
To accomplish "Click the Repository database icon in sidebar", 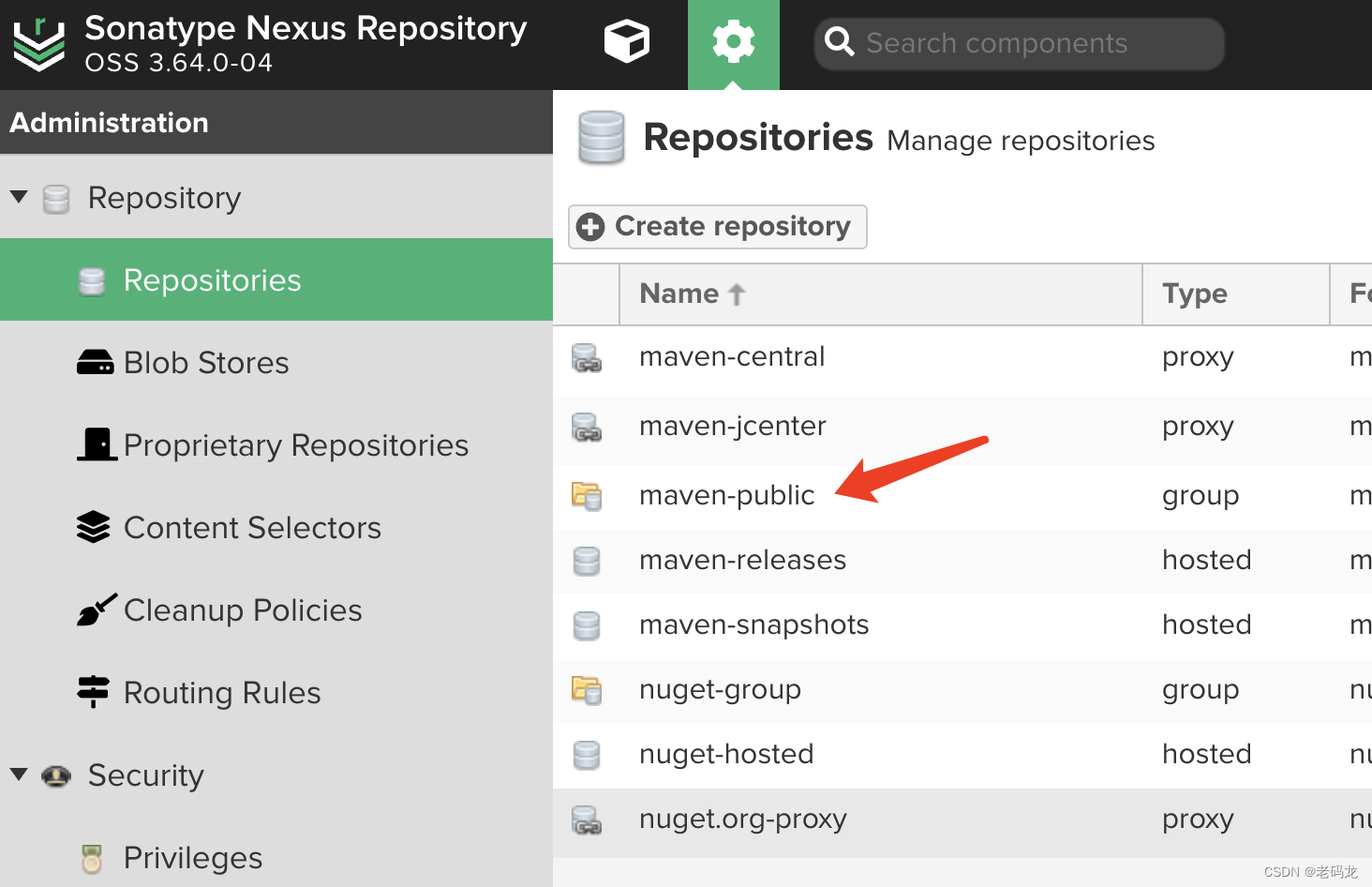I will click(x=56, y=199).
